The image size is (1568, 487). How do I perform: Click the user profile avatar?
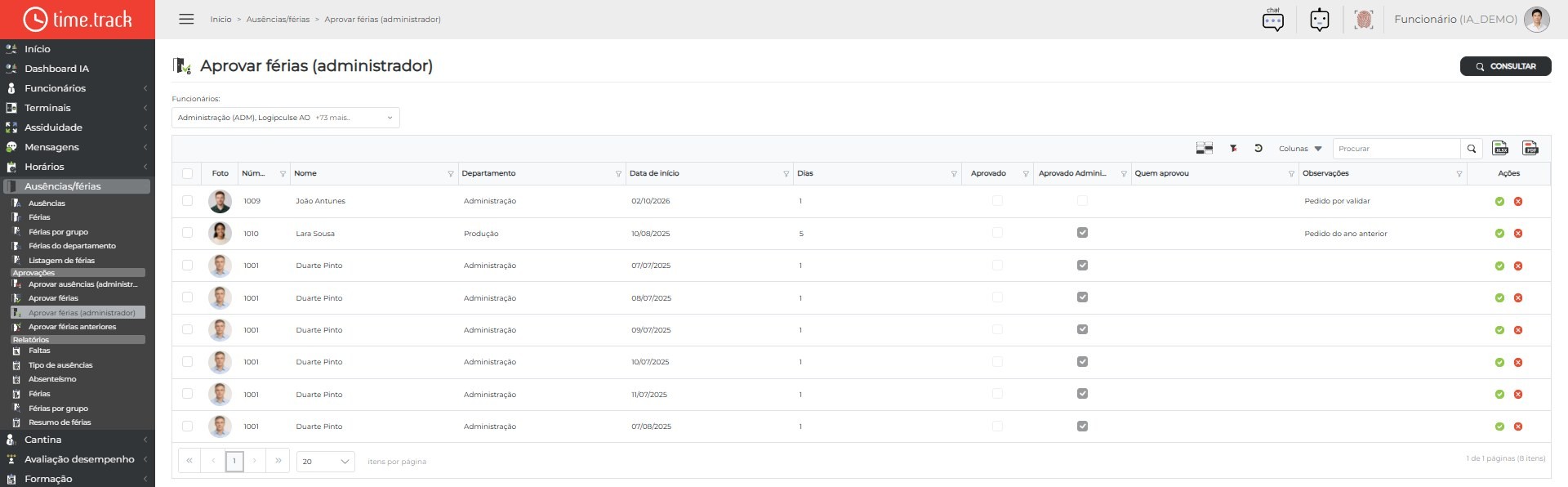click(1537, 20)
